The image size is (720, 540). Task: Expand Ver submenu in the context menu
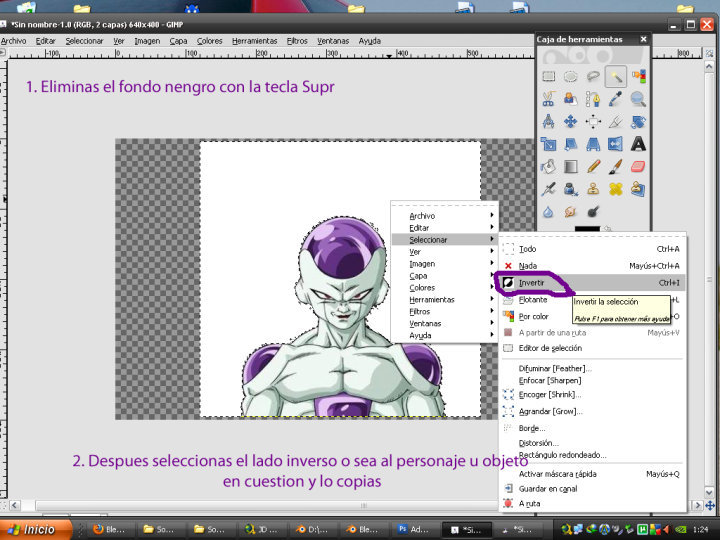(x=444, y=252)
